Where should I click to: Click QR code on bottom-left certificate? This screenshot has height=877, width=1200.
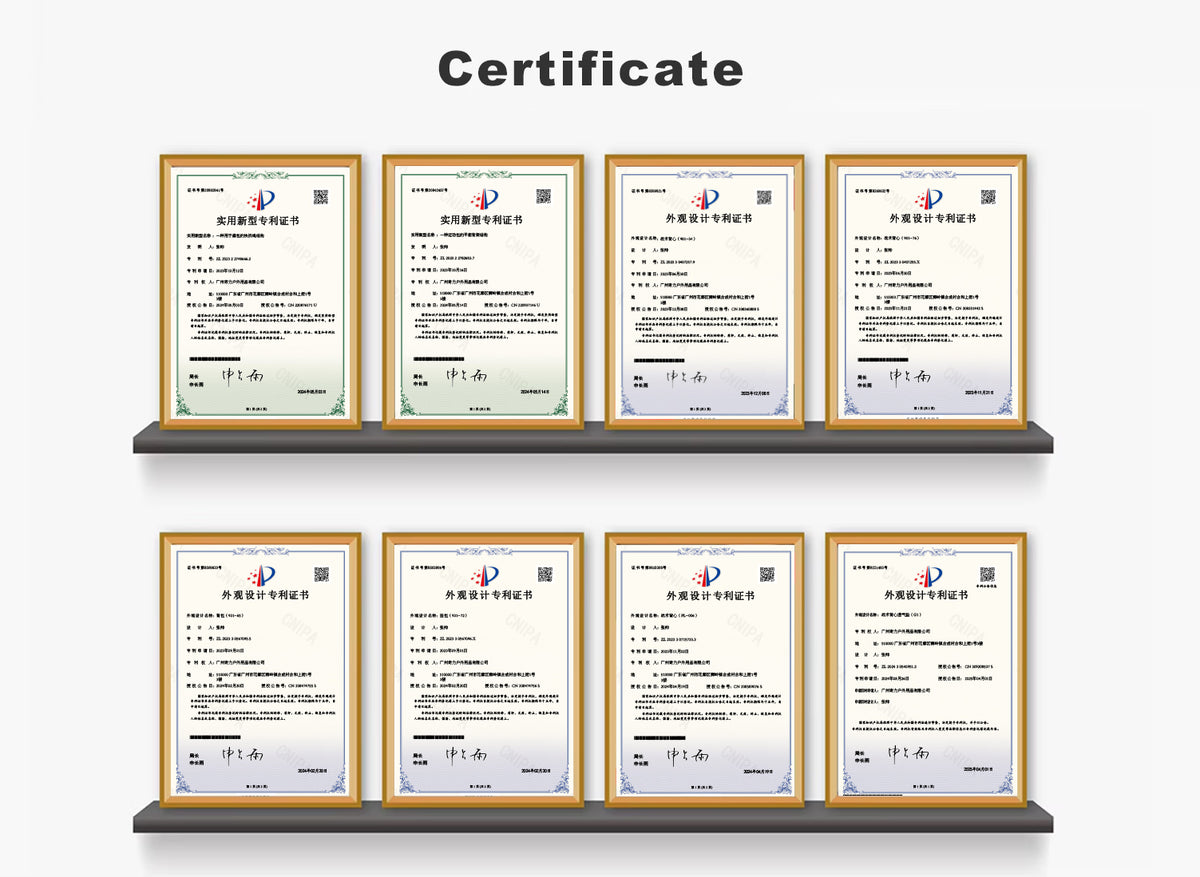(x=320, y=574)
